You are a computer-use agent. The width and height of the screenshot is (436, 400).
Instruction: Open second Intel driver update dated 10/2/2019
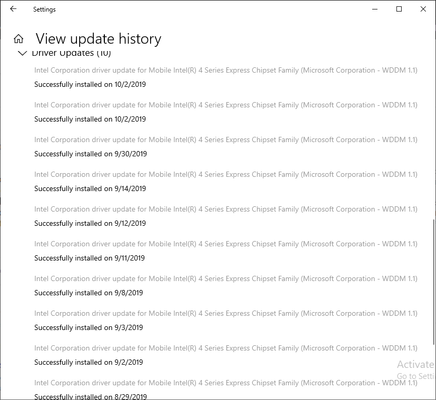226,105
